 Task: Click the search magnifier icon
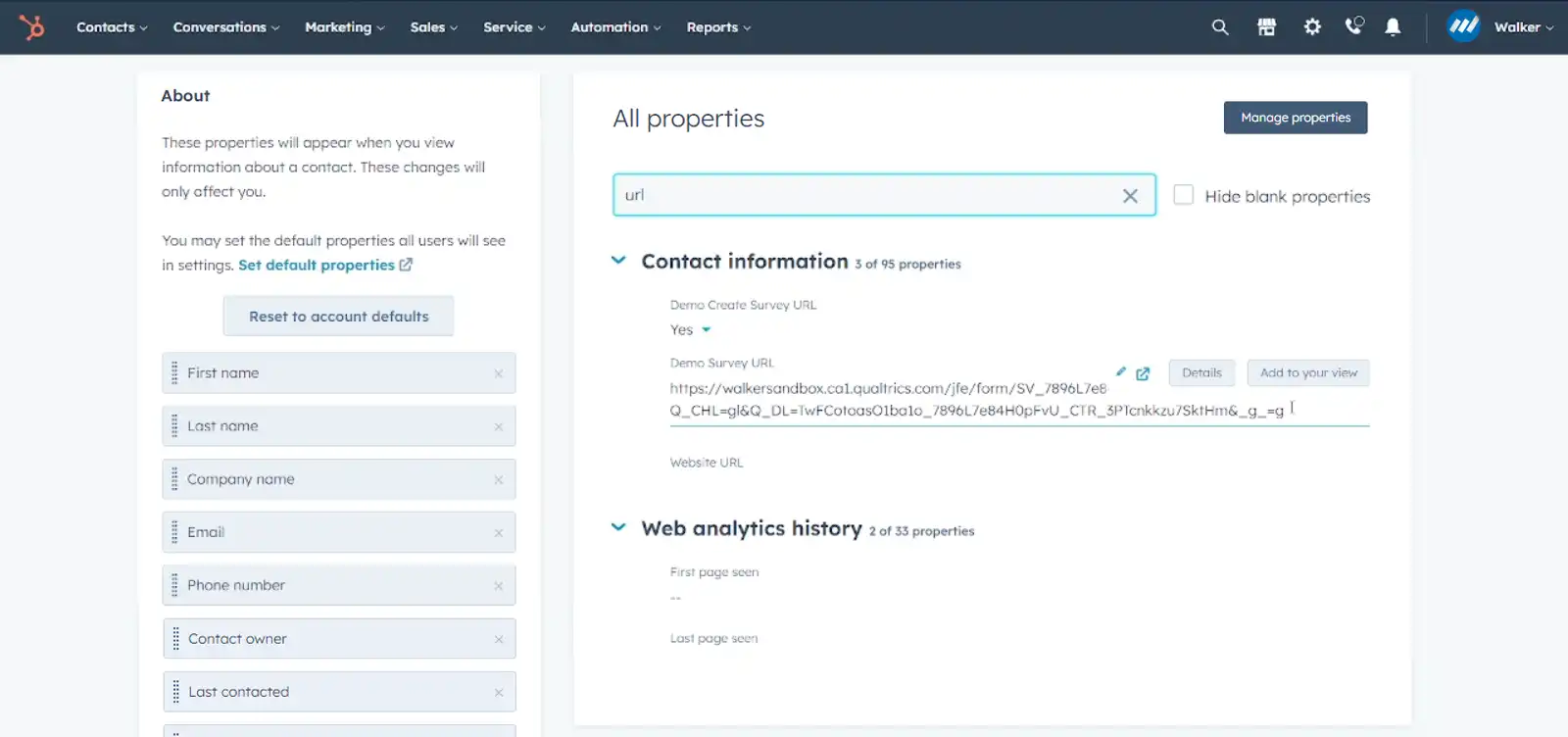1220,27
